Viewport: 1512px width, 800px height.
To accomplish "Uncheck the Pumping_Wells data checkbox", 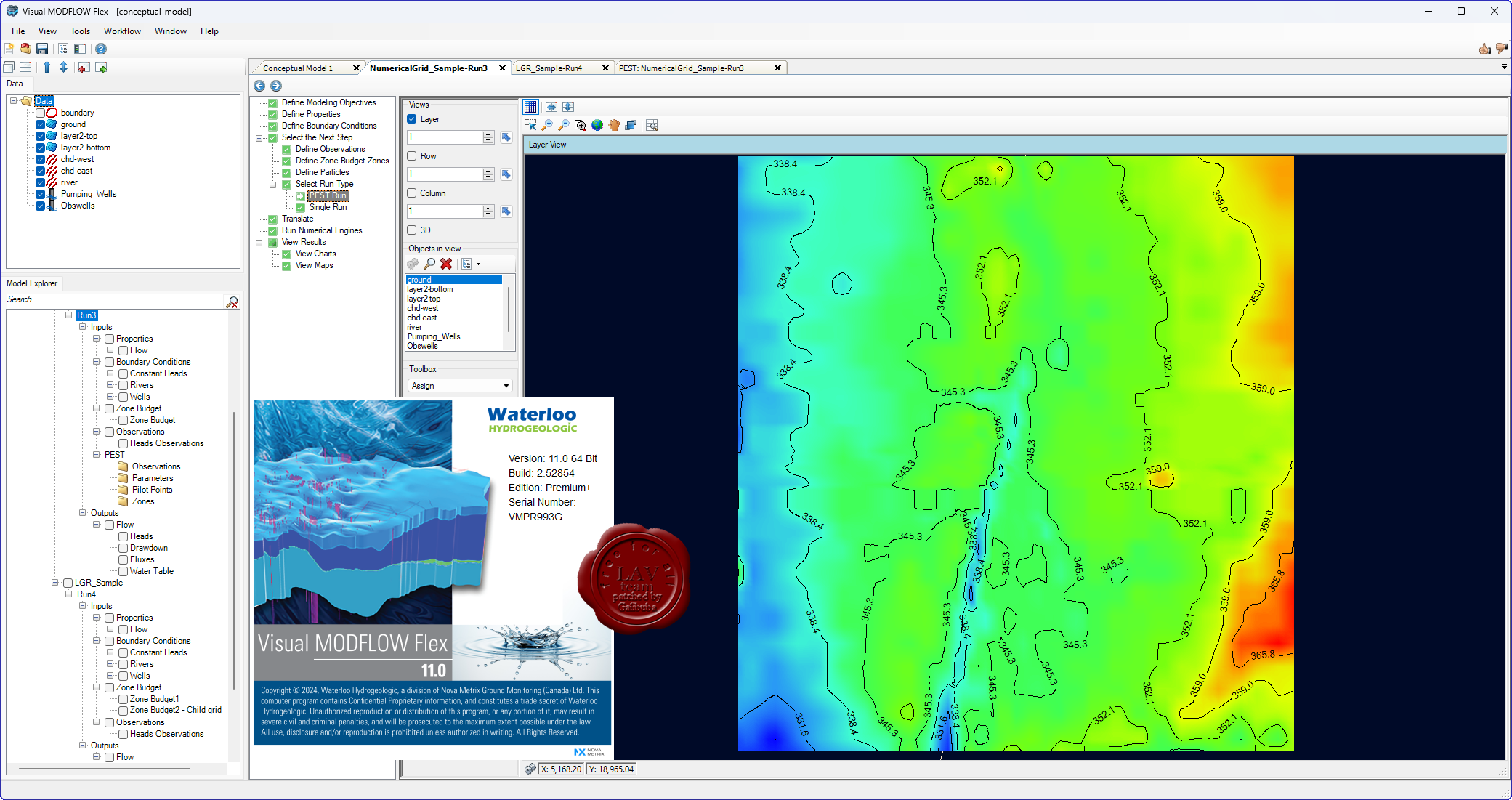I will click(x=41, y=194).
